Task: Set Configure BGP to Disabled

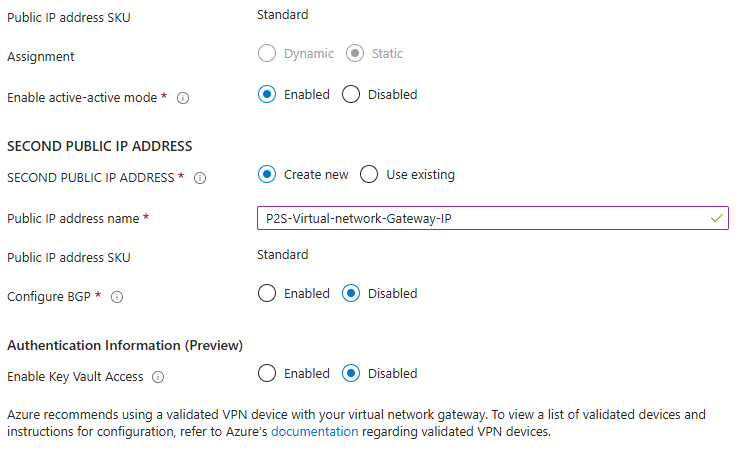Action: click(351, 293)
